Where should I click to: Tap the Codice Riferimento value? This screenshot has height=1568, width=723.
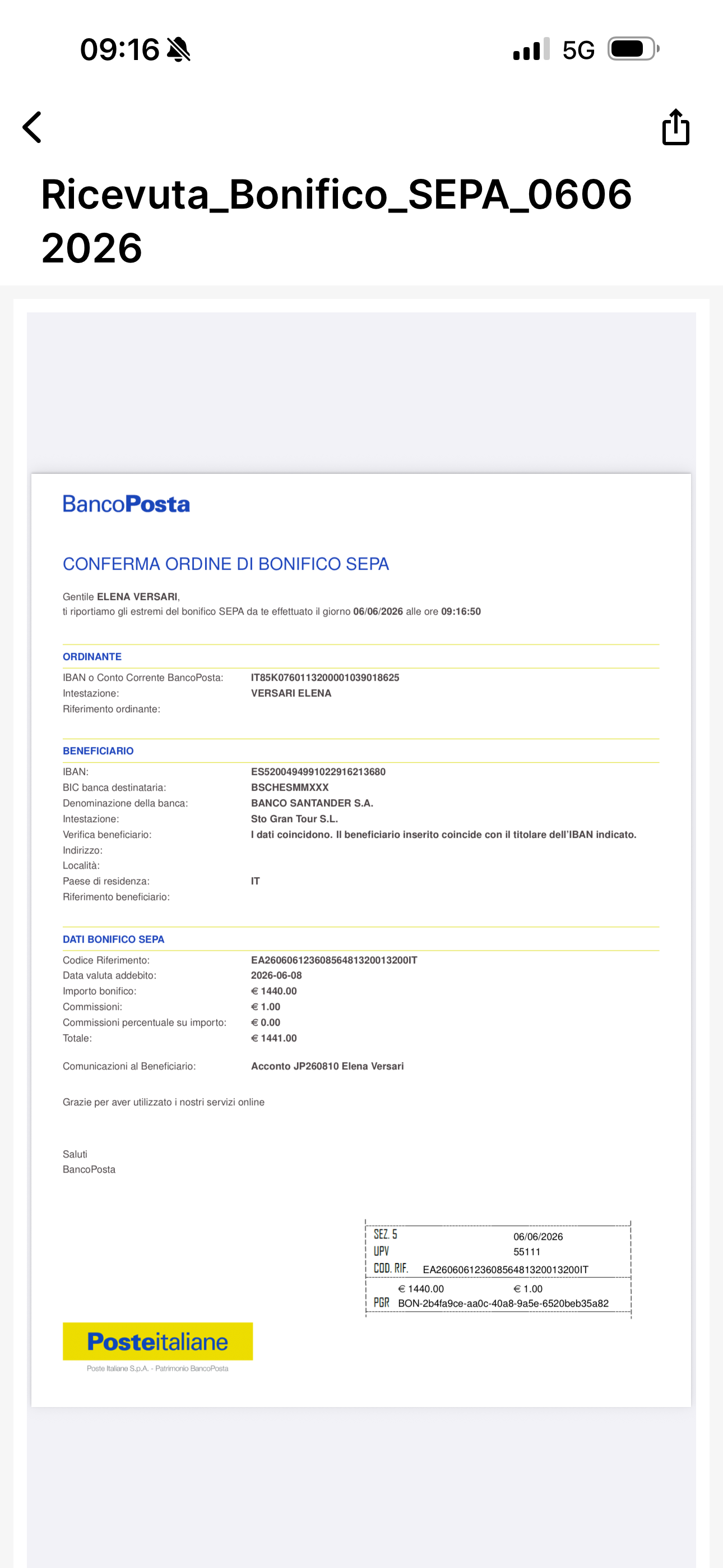pyautogui.click(x=334, y=960)
